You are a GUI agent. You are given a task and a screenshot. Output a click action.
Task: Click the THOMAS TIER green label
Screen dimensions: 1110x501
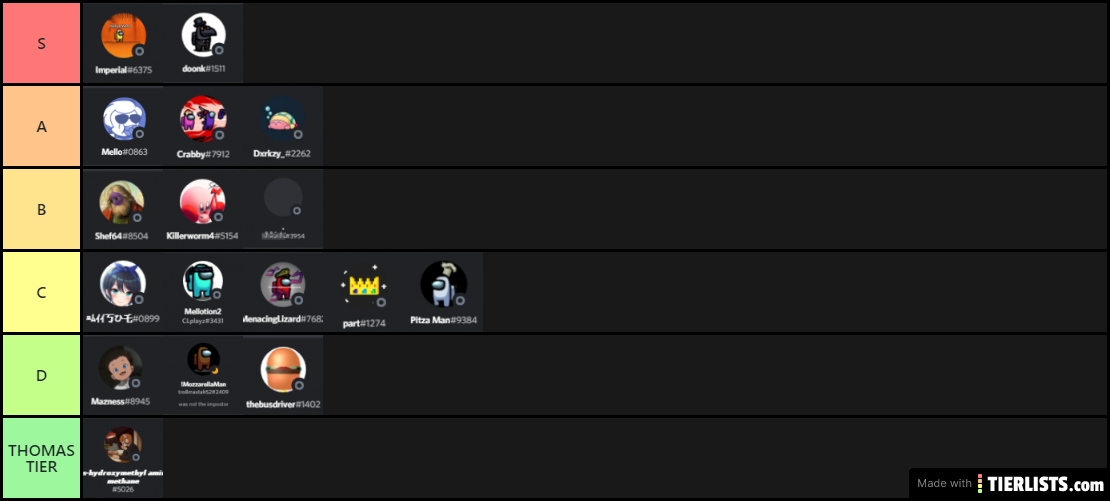(41, 458)
